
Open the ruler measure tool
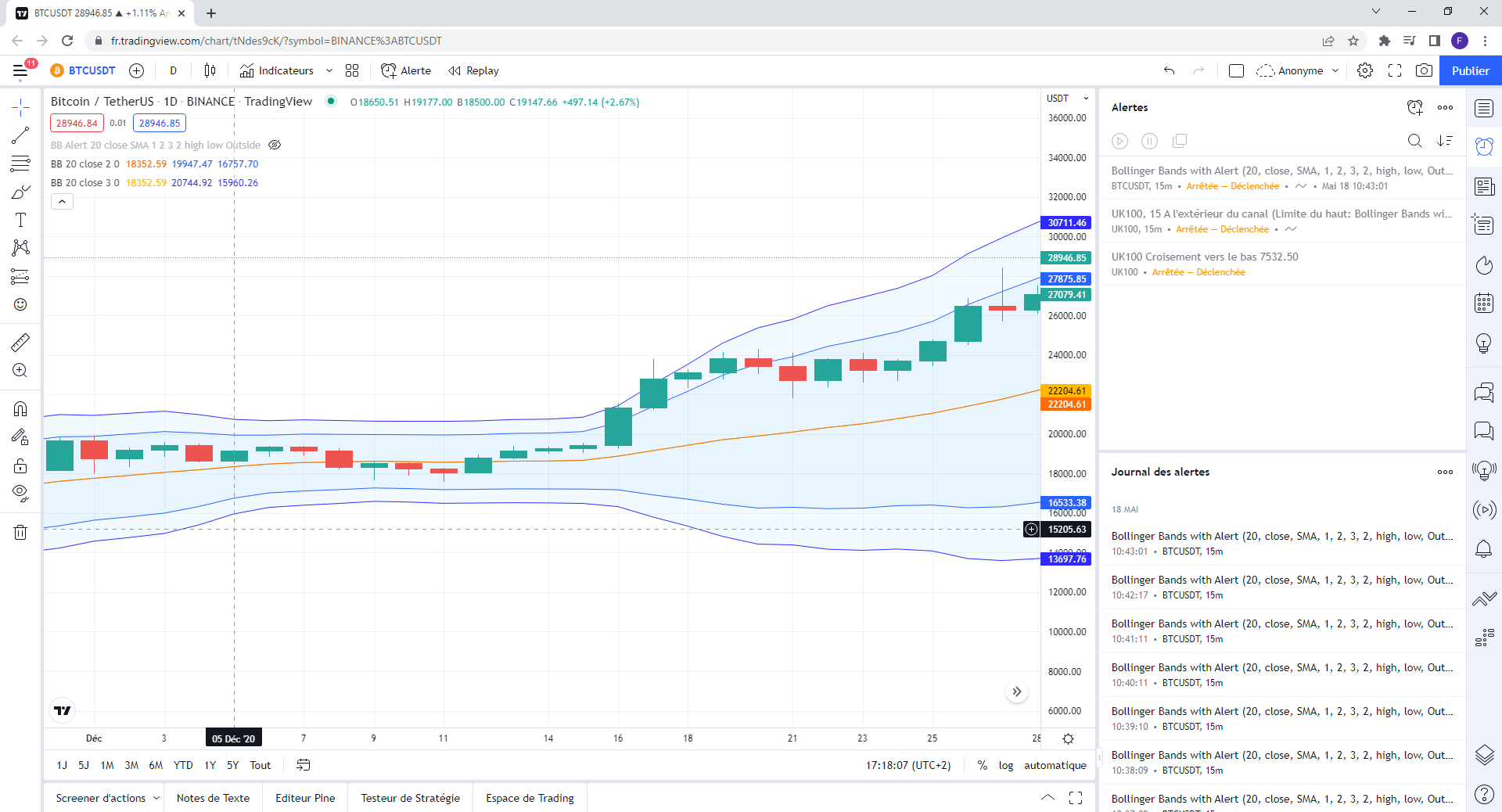pos(20,342)
